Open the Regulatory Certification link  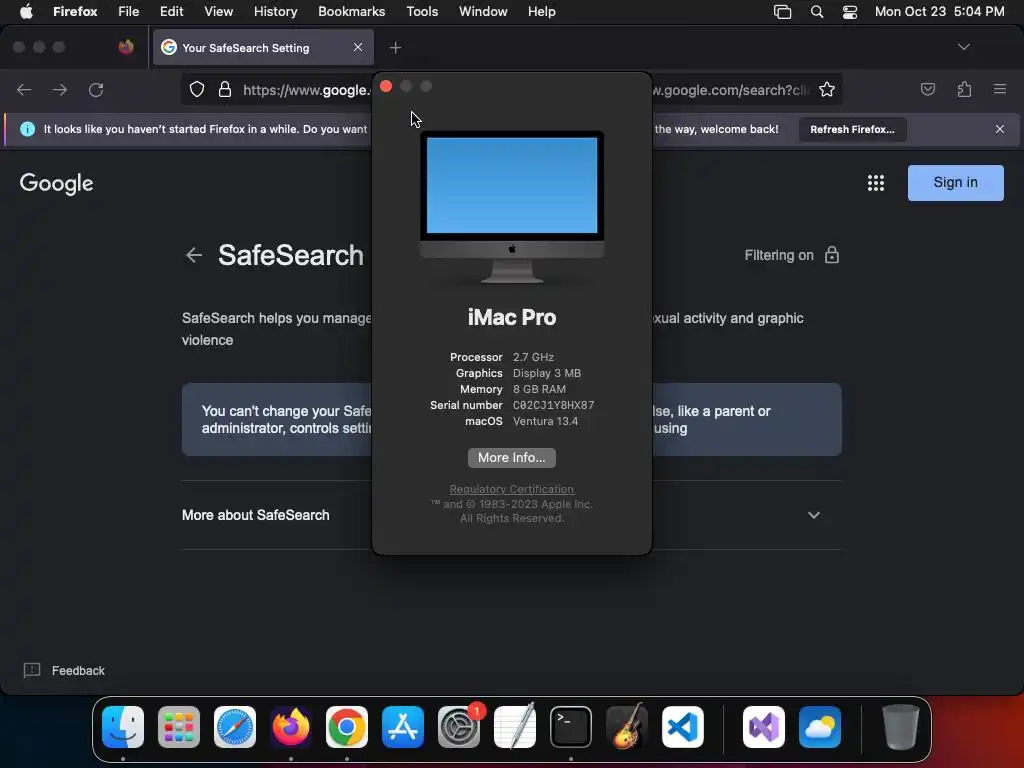[x=511, y=489]
